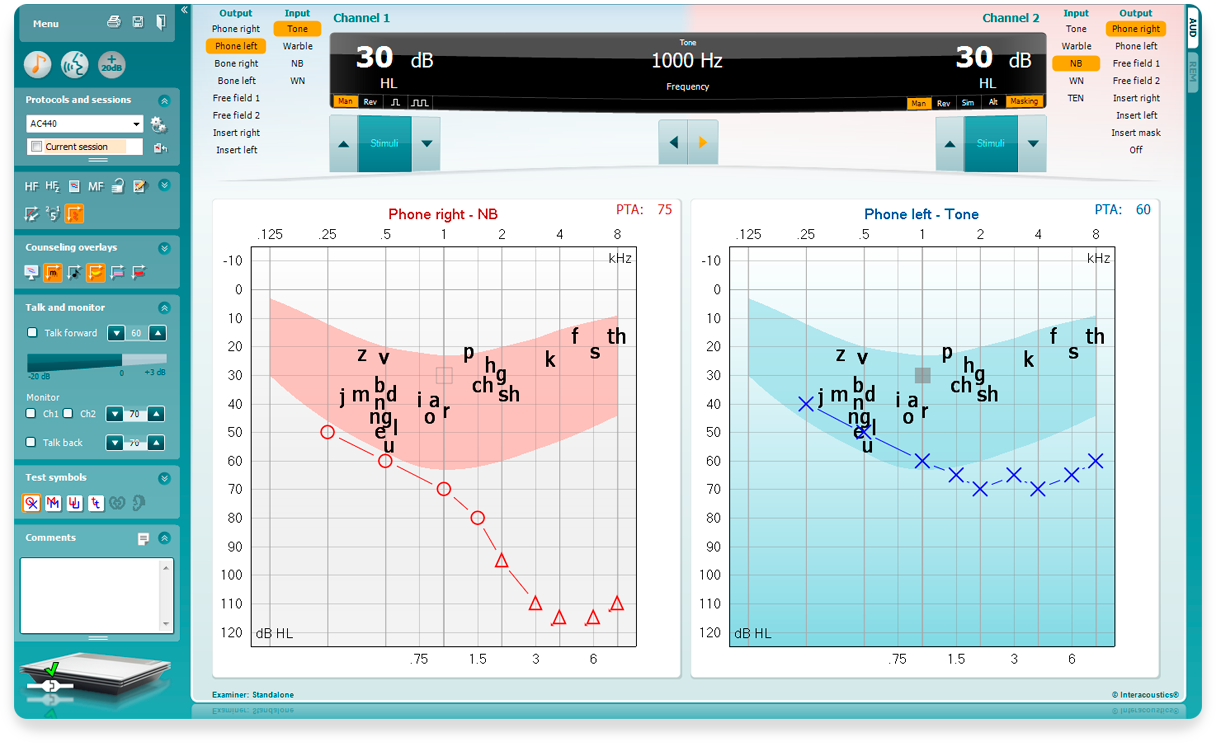Click the comments report editor icon
Viewport: 1216px width, 743px height.
click(x=143, y=539)
